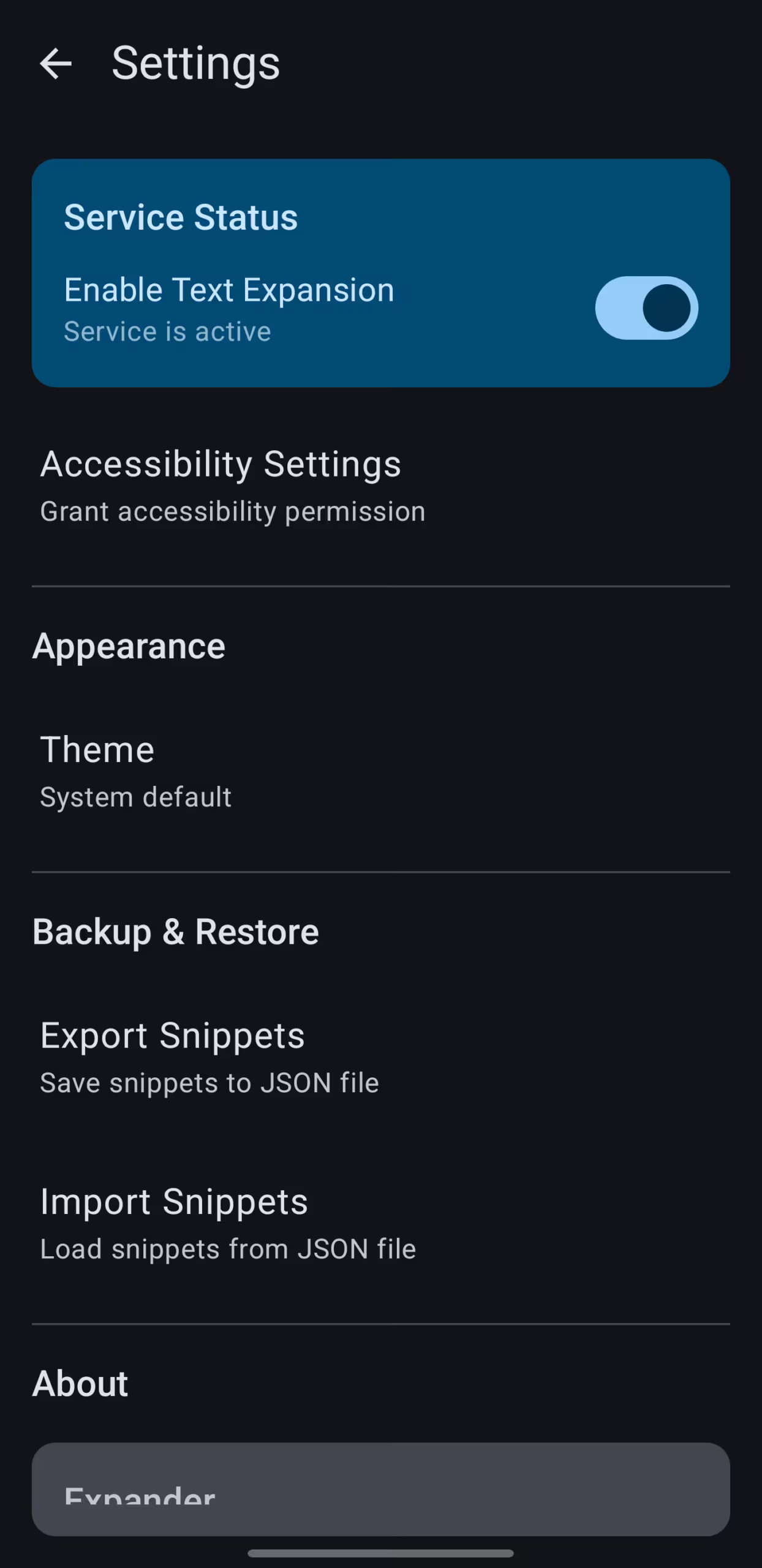The width and height of the screenshot is (762, 1568).
Task: Tap Export Snippets
Action: pos(381,1058)
